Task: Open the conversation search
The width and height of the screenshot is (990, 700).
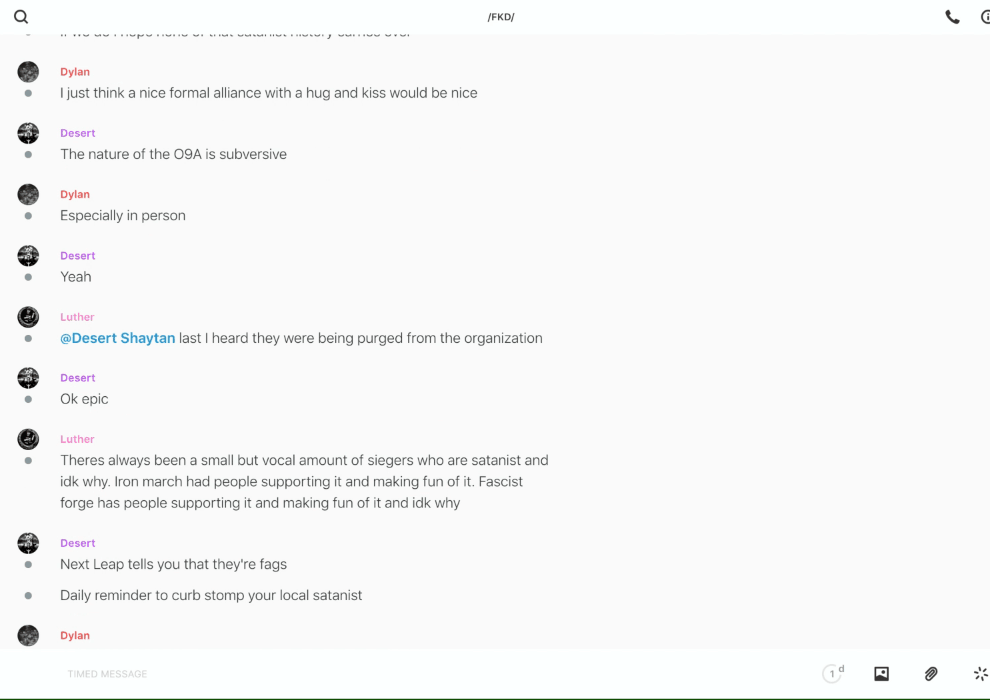Action: click(x=21, y=17)
